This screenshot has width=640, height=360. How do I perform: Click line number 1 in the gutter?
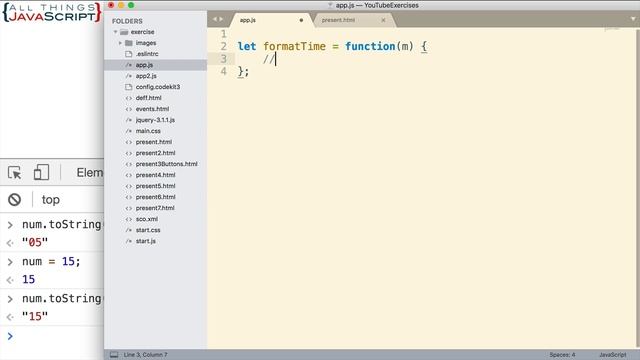(223, 34)
